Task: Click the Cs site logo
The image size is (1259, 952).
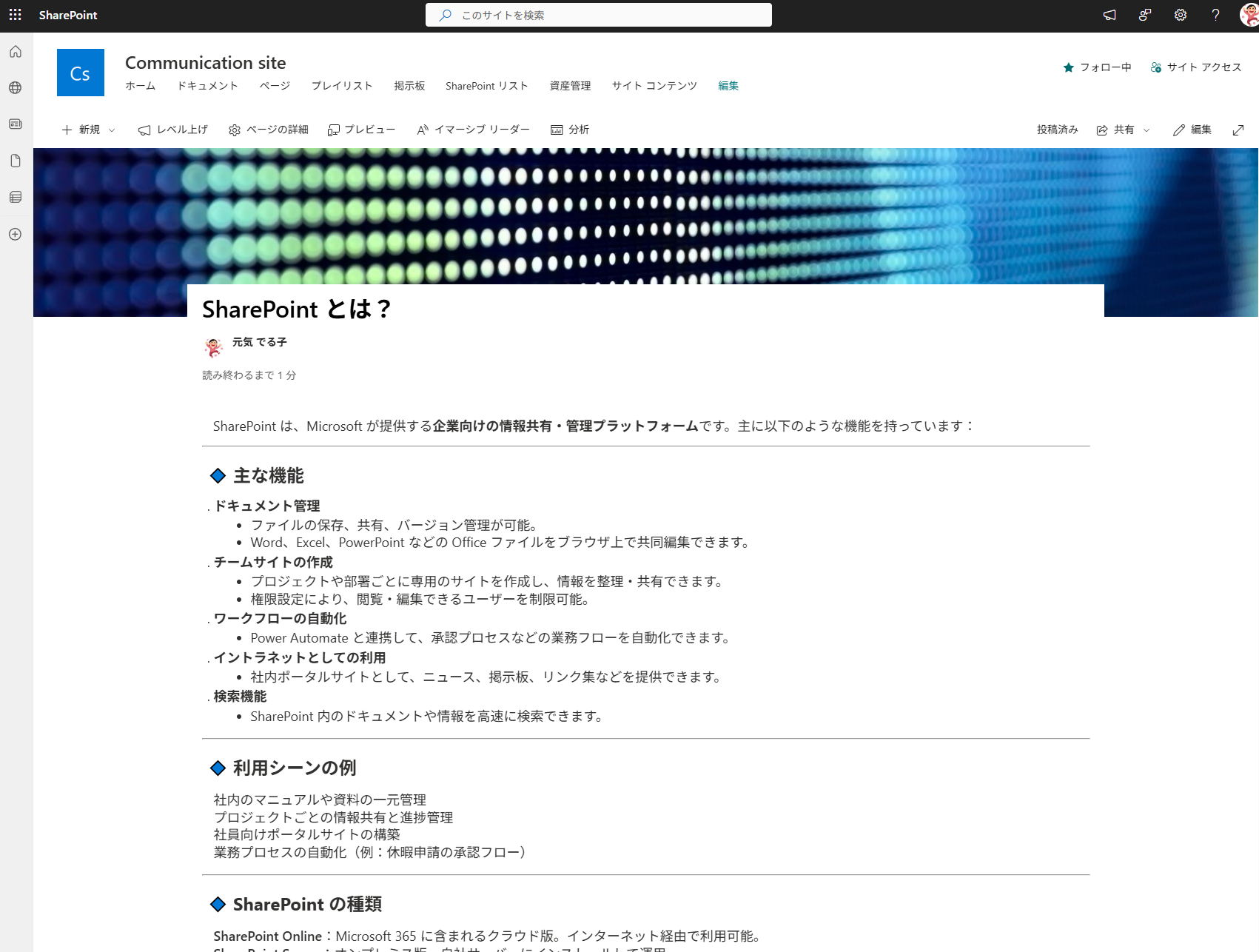Action: click(81, 73)
